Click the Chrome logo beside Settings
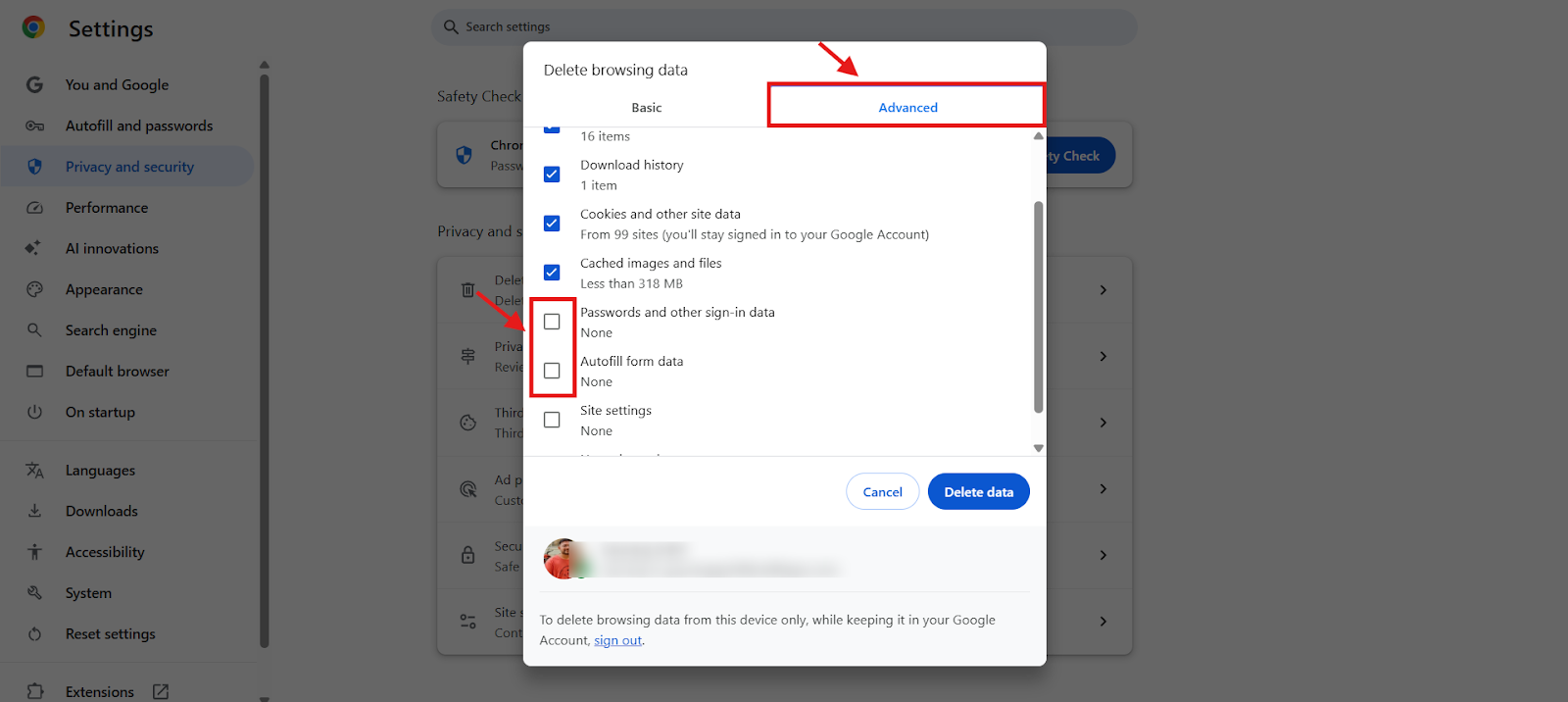Viewport: 1568px width, 702px height. 33,27
